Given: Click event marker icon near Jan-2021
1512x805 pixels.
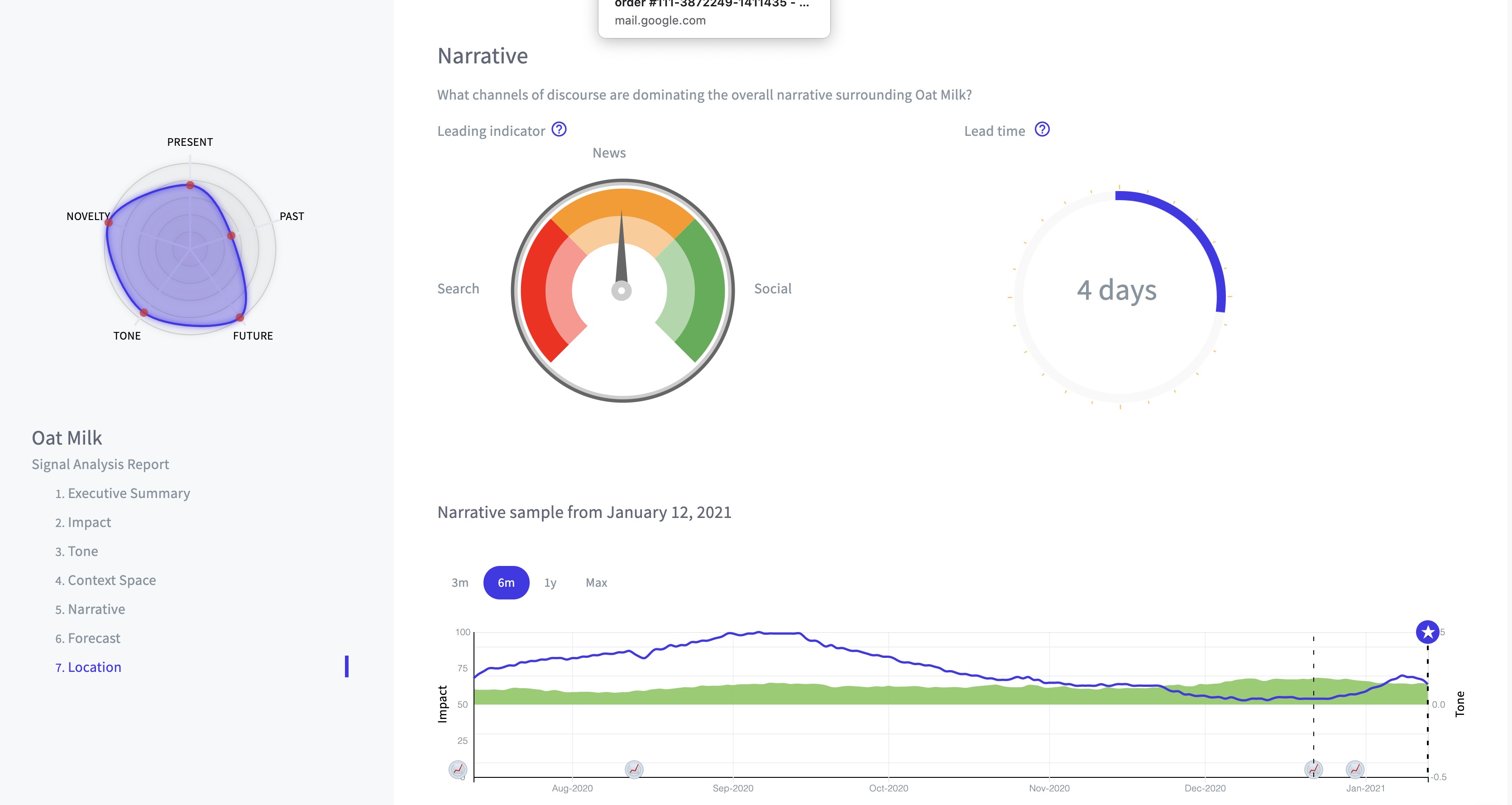Looking at the screenshot, I should pyautogui.click(x=1355, y=769).
